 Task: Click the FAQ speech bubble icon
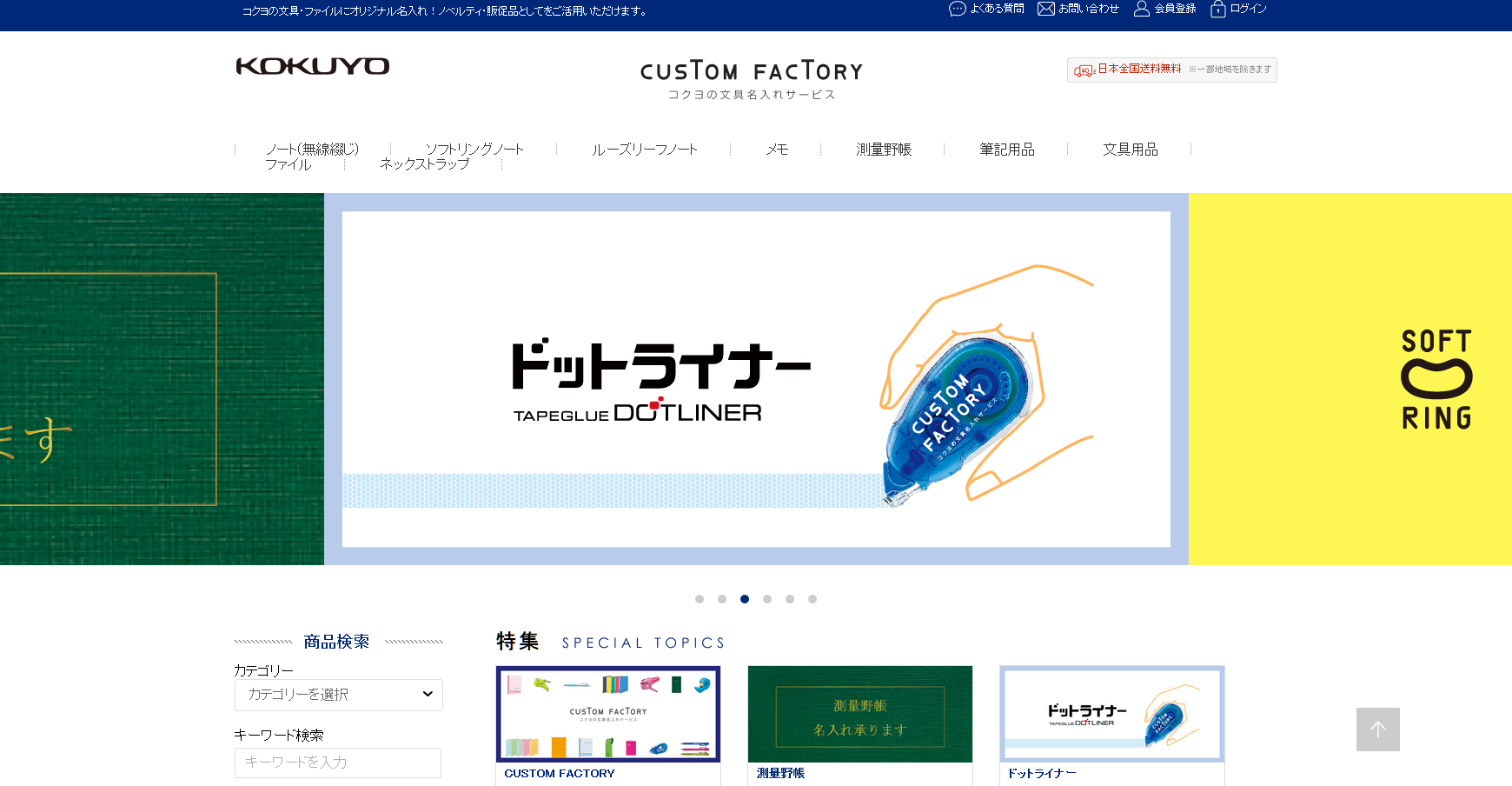(958, 9)
